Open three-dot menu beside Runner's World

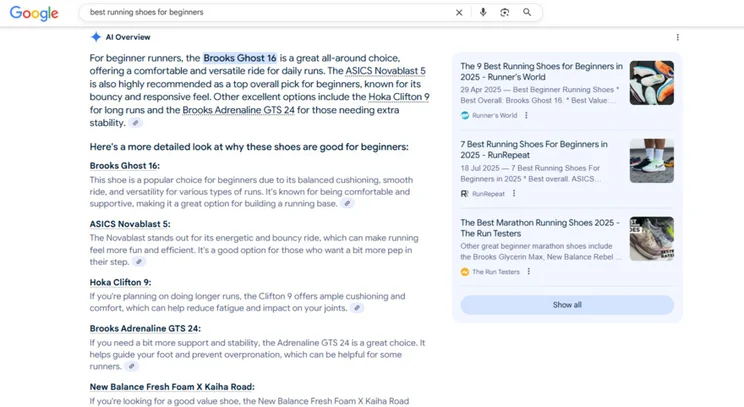pyautogui.click(x=526, y=115)
